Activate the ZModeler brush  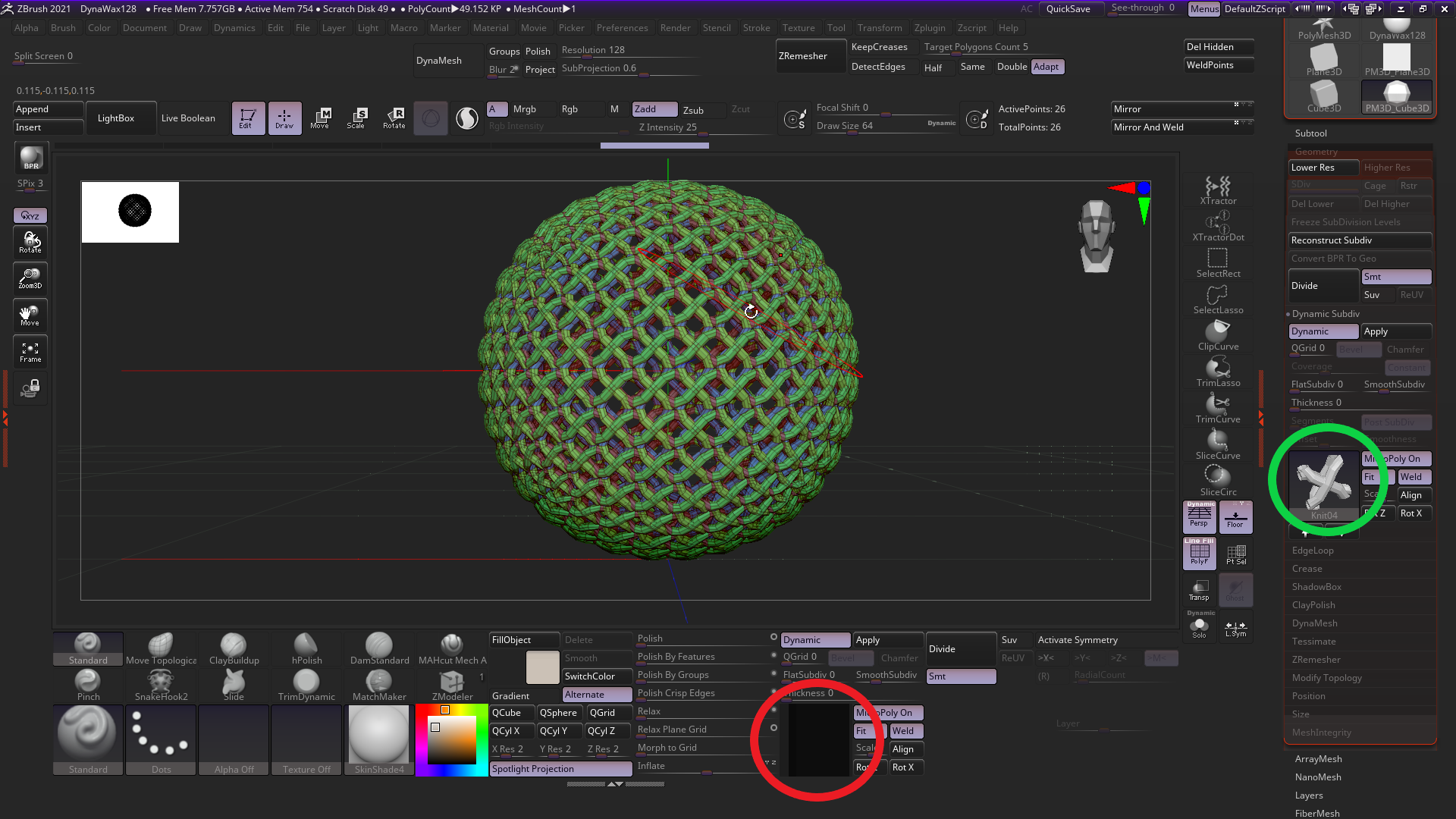[x=452, y=686]
